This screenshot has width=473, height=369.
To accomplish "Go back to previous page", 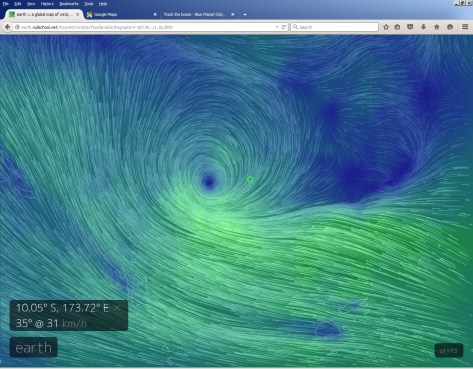I will [7, 27].
